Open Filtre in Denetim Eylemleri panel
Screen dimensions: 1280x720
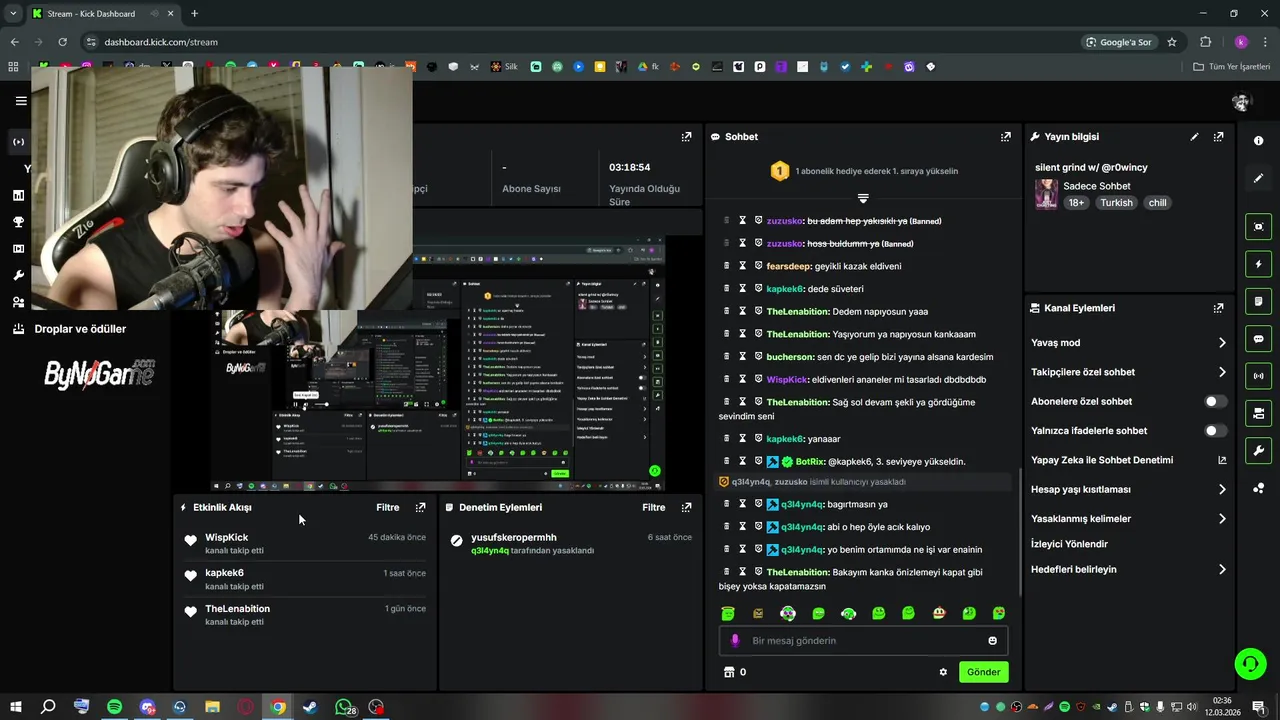(x=654, y=507)
